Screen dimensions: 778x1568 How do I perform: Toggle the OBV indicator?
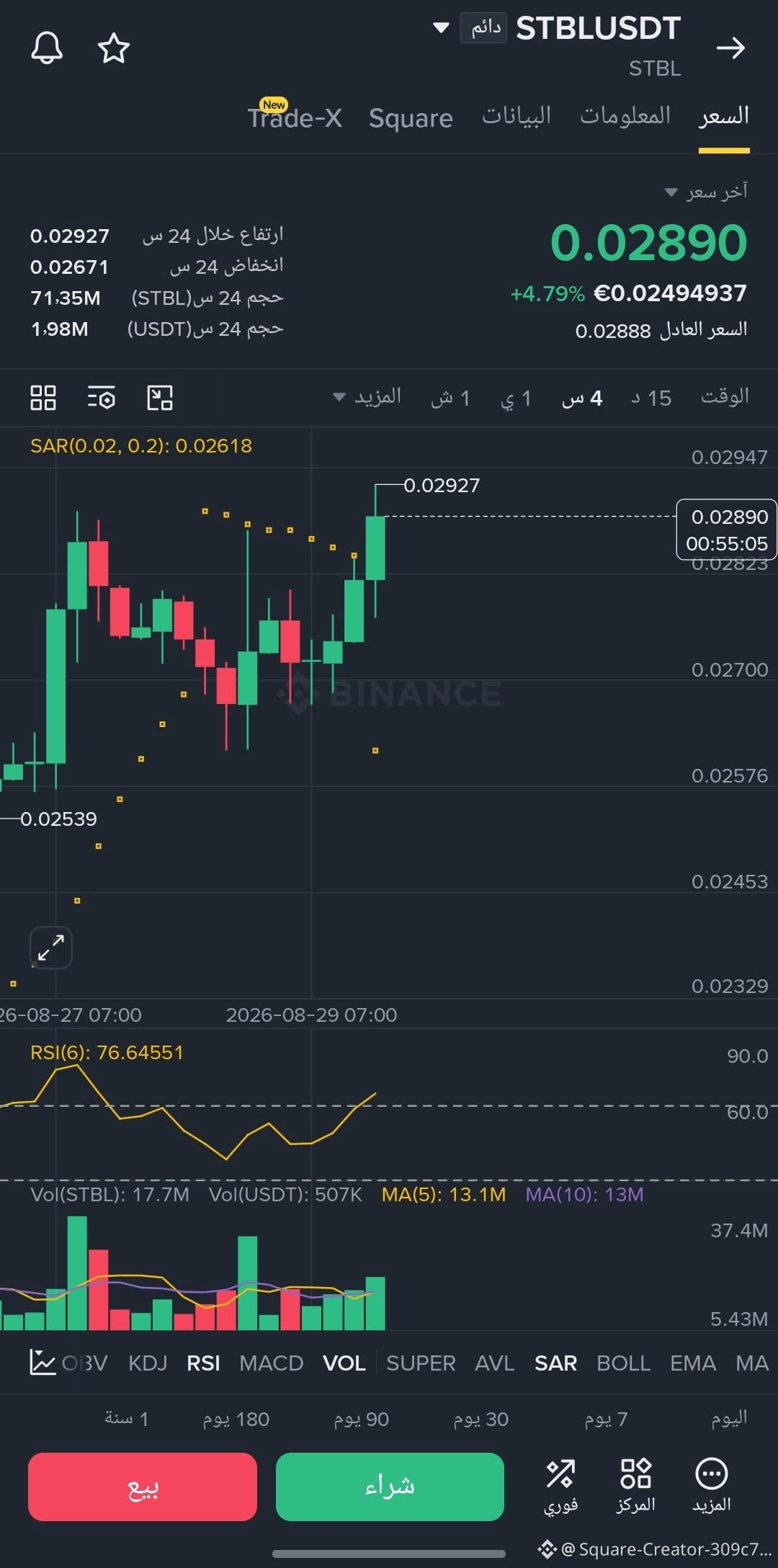(x=85, y=1363)
